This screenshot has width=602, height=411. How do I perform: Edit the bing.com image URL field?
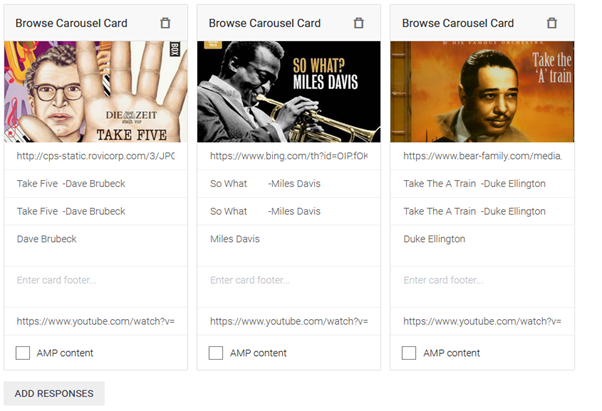pyautogui.click(x=289, y=156)
